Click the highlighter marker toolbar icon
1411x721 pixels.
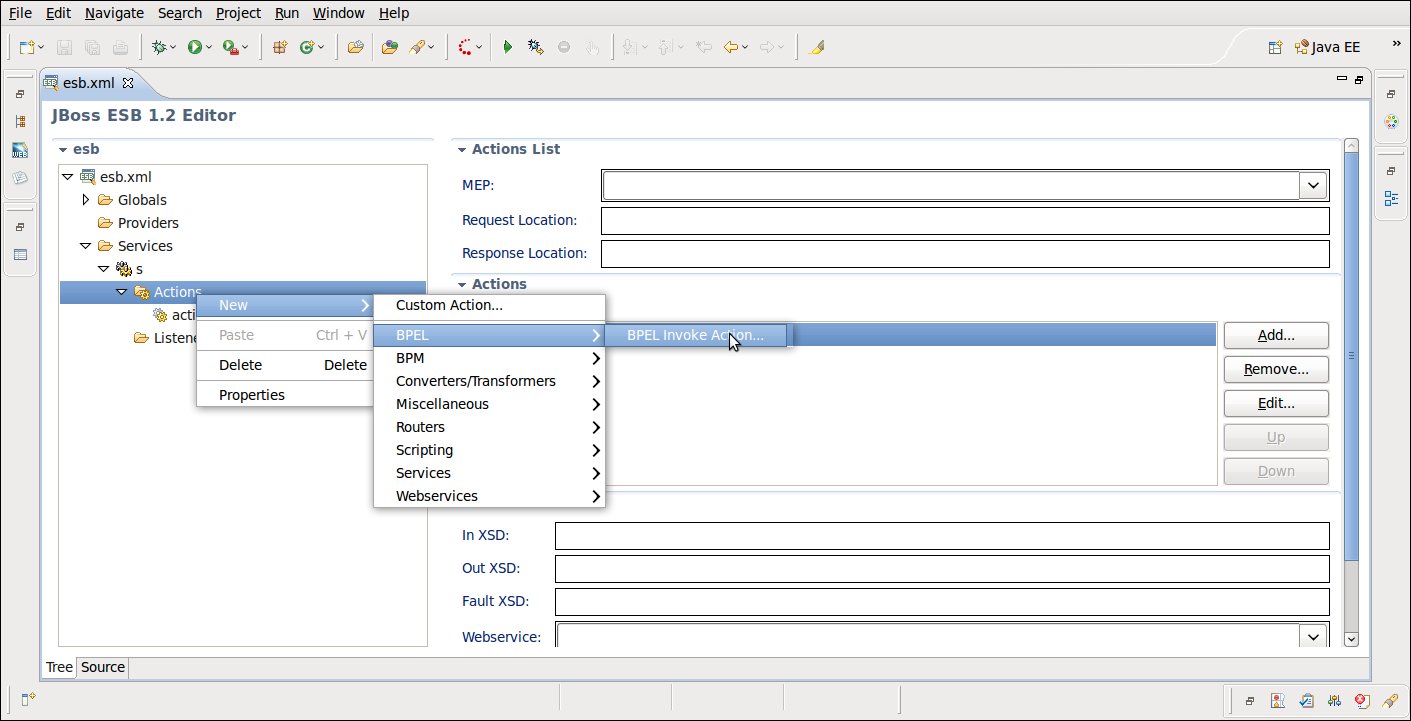pyautogui.click(x=817, y=47)
